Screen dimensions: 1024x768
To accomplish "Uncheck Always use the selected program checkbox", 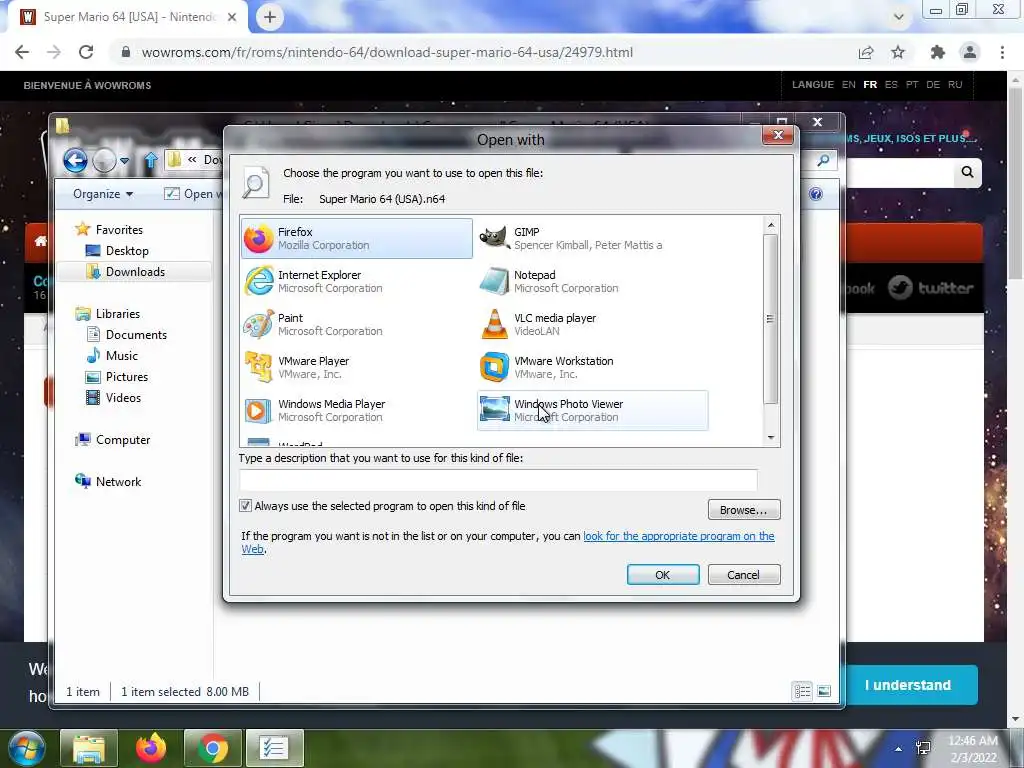I will pos(245,506).
